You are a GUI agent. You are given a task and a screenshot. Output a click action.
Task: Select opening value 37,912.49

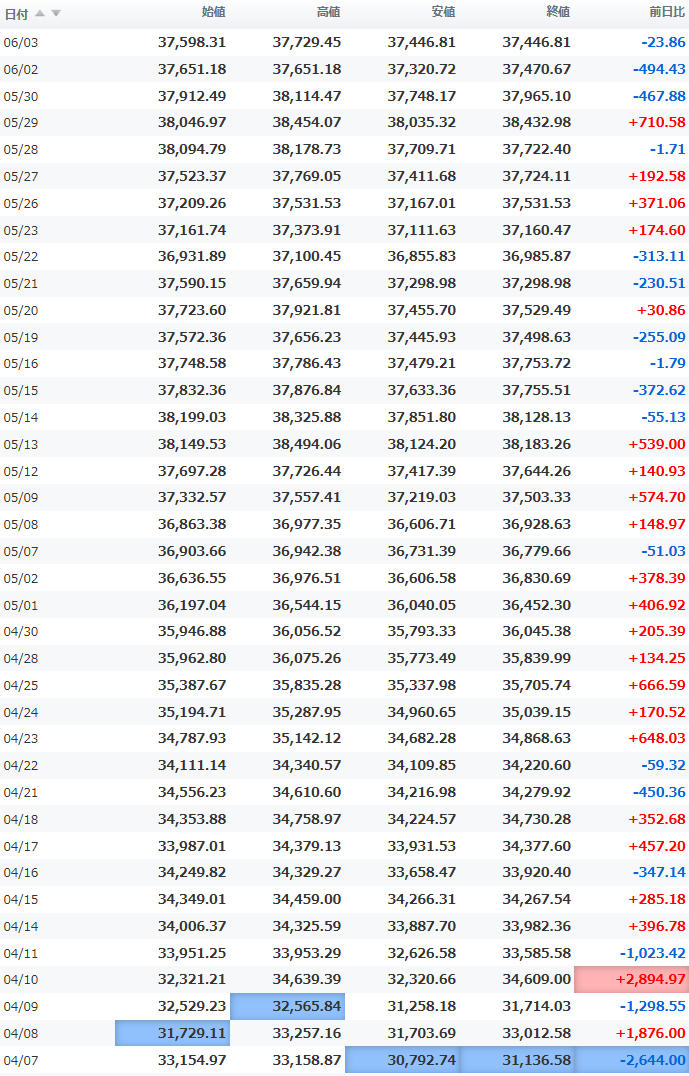click(x=191, y=96)
